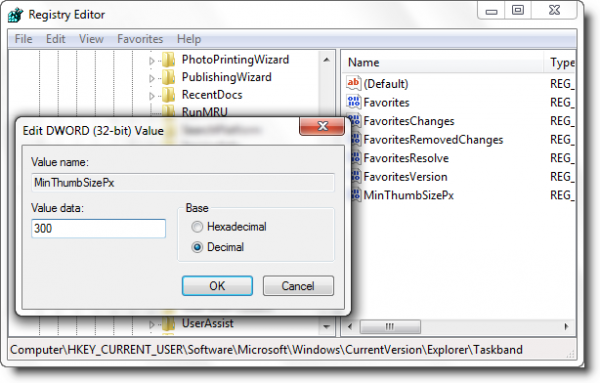Expand the PhotoPrintingWizard tree node
600x383 pixels.
coord(152,60)
